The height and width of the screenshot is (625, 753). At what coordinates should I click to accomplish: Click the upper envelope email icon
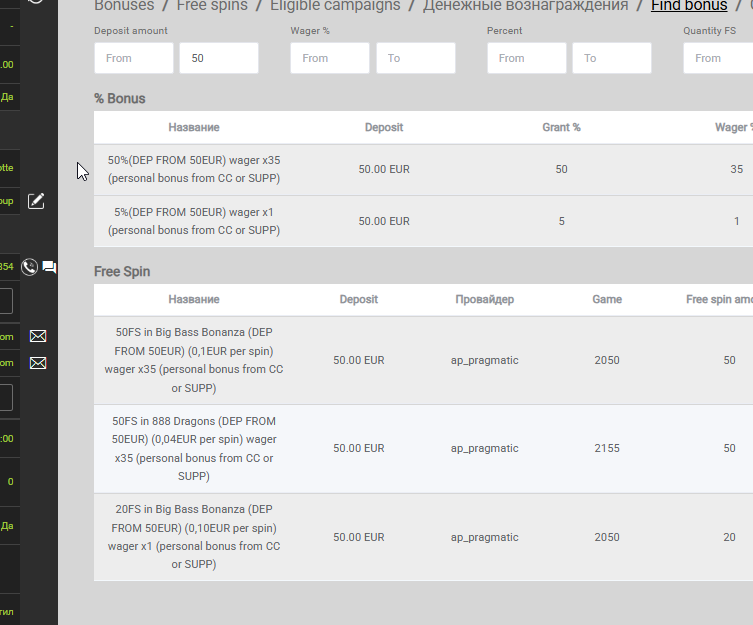click(x=38, y=336)
